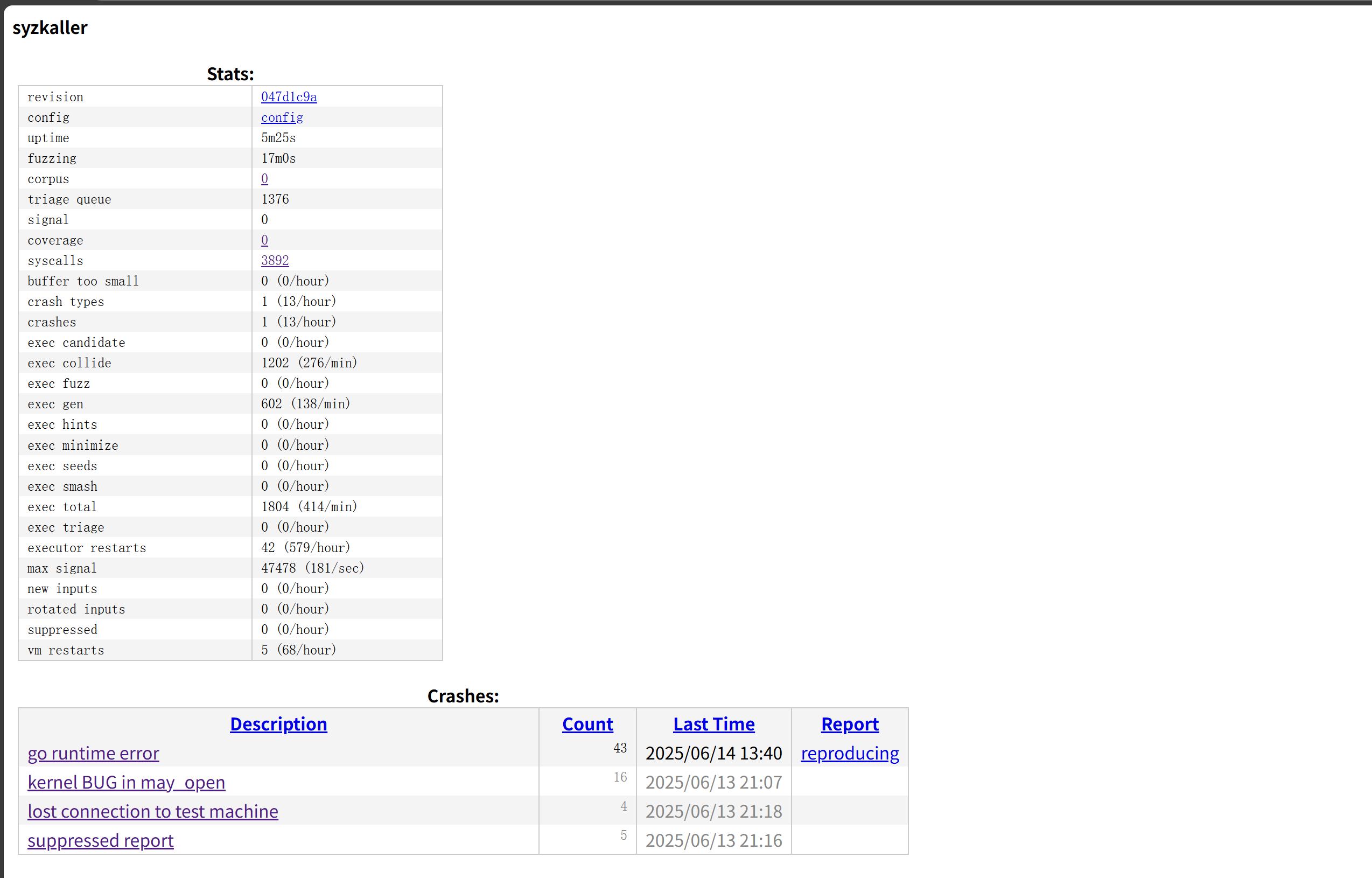Open the coverage value link
The height and width of the screenshot is (878, 1372).
(x=264, y=240)
